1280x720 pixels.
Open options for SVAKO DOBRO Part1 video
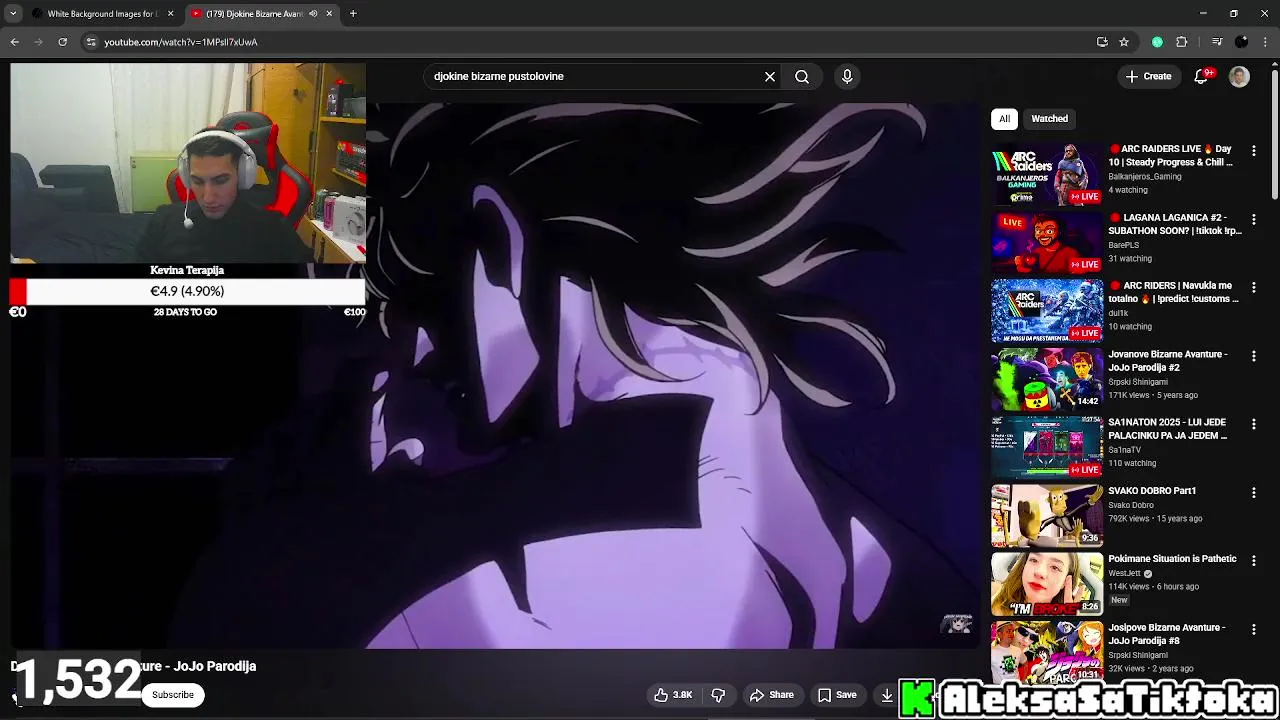pyautogui.click(x=1254, y=492)
